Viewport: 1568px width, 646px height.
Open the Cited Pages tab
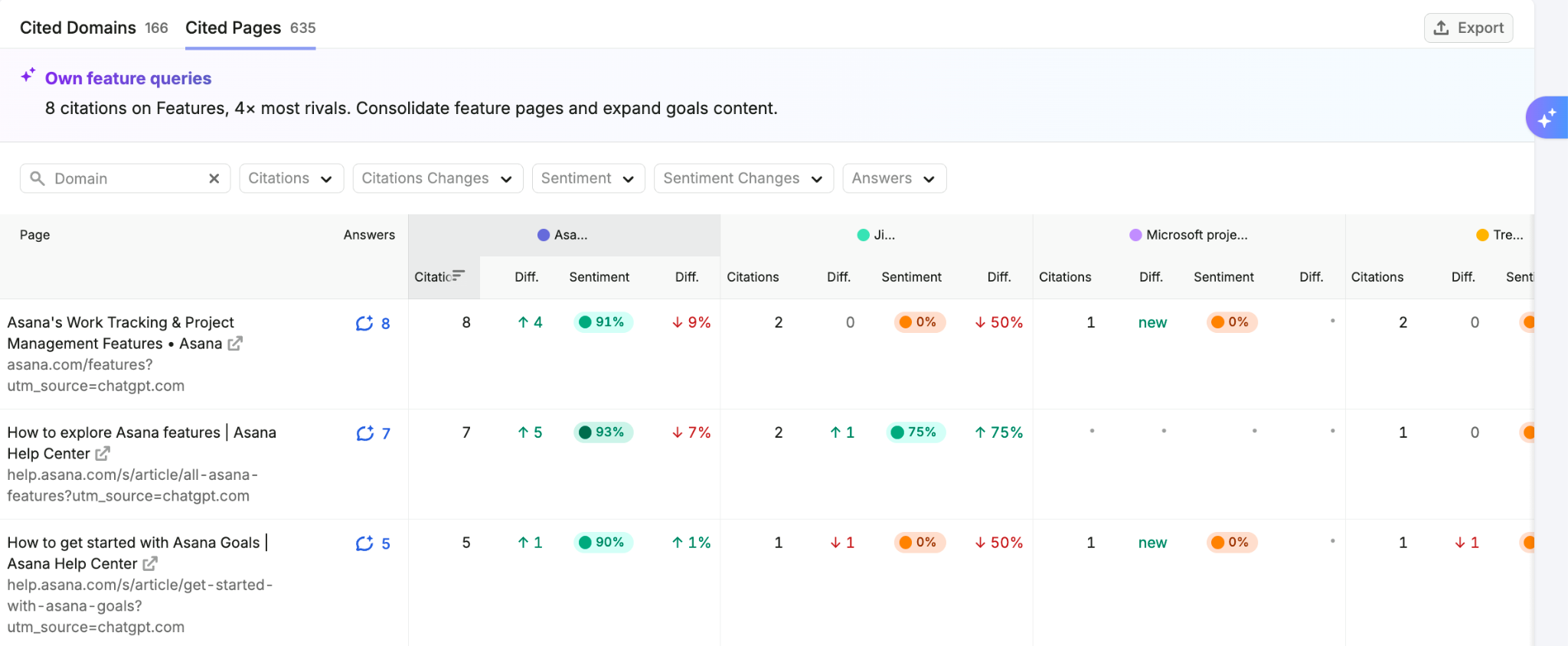pyautogui.click(x=250, y=28)
